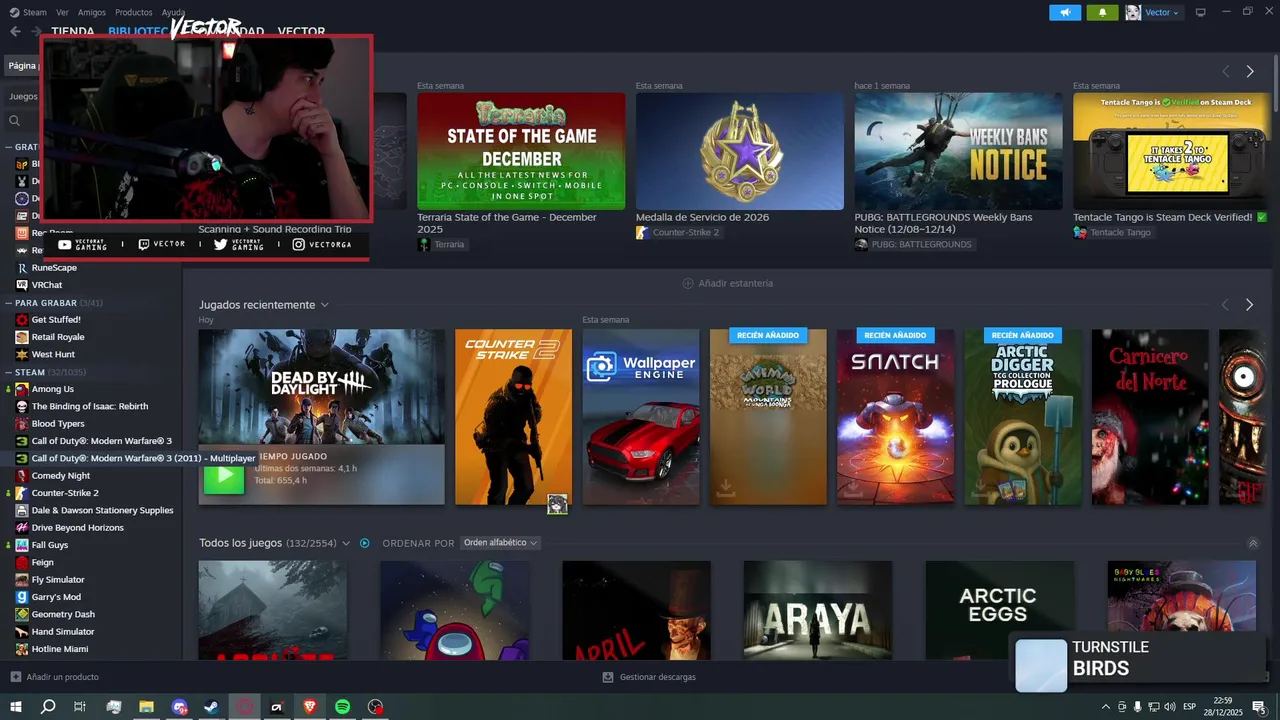Open Spotify from the Windows taskbar
Viewport: 1280px width, 720px height.
pyautogui.click(x=343, y=707)
